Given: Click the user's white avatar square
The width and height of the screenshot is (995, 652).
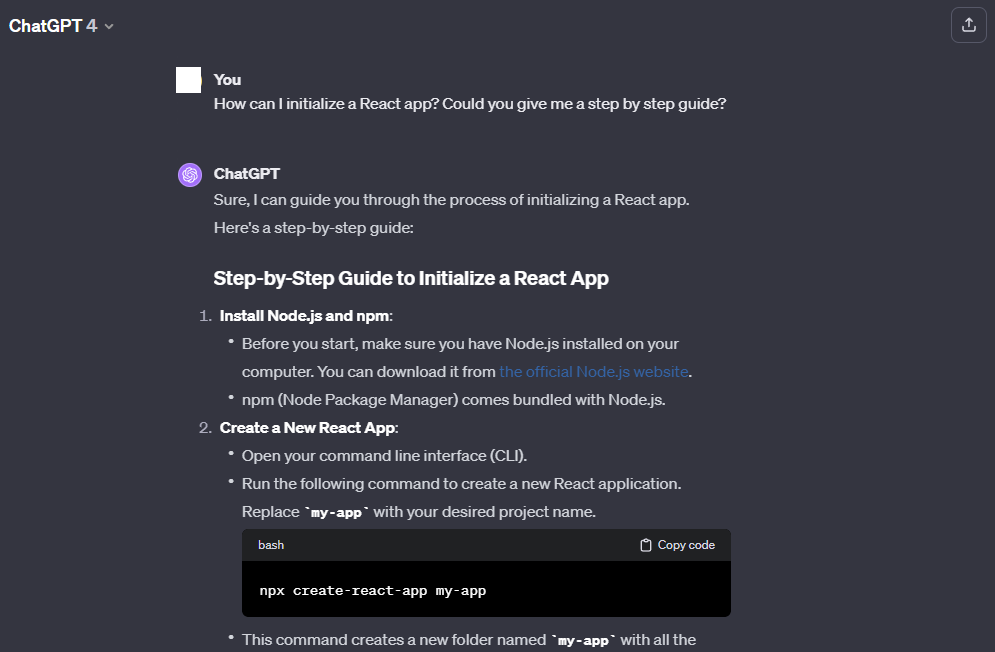Looking at the screenshot, I should (188, 80).
